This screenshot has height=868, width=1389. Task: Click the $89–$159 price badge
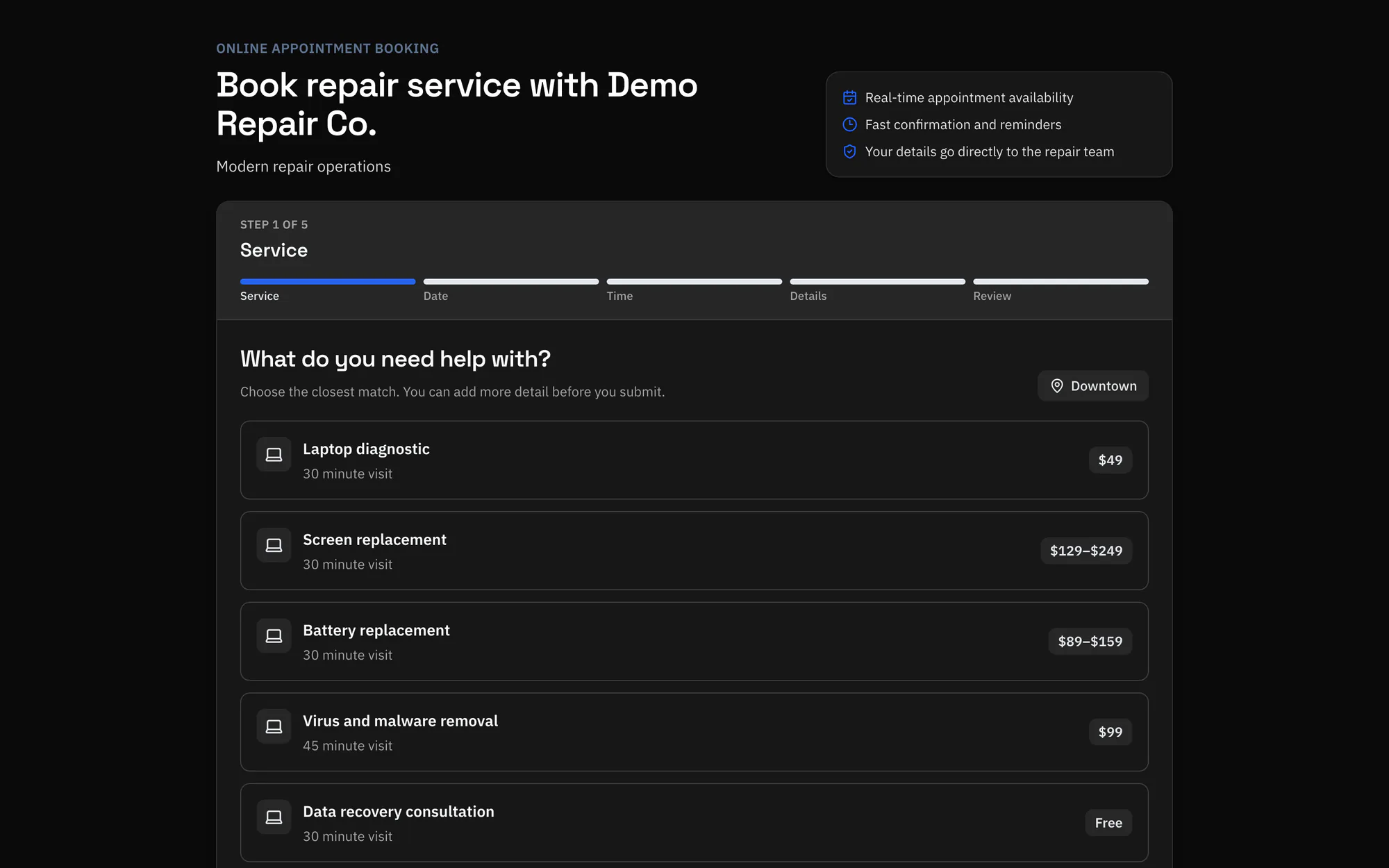pos(1090,642)
